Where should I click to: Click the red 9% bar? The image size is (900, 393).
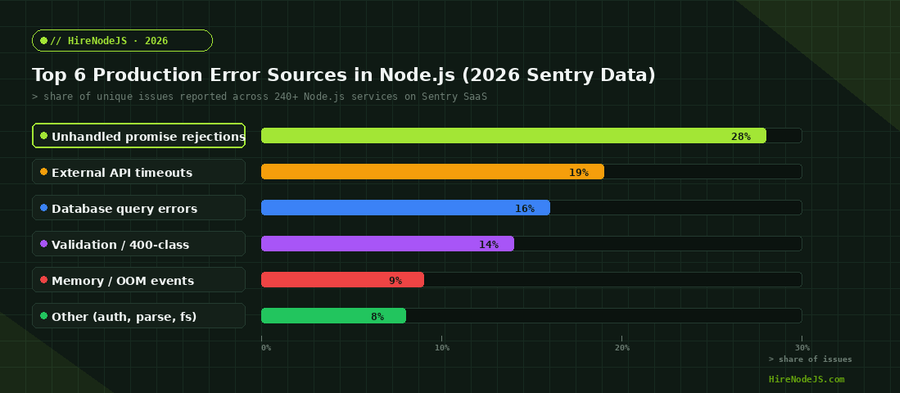(x=343, y=280)
